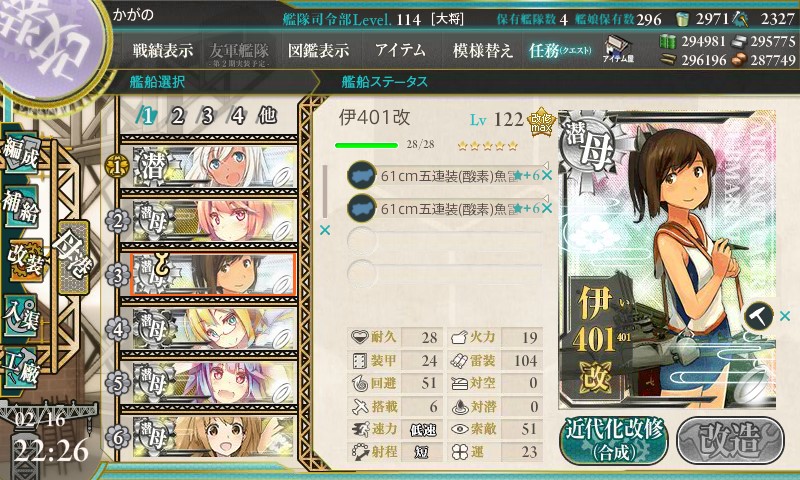Screen dimensions: 800x480
Task: Open the 編成 (Organize) side icon
Action: (x=21, y=153)
